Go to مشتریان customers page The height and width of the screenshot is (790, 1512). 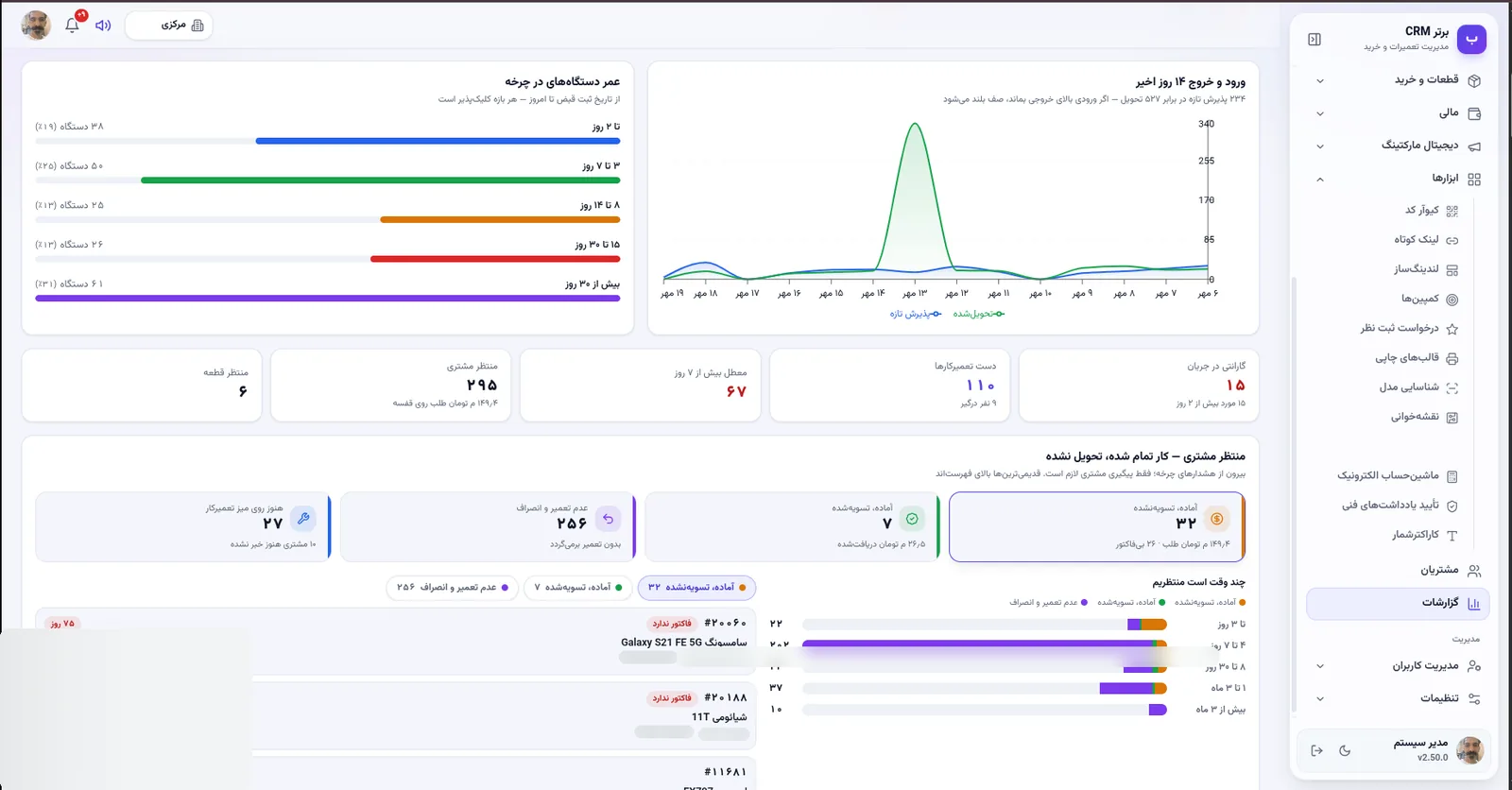tap(1399, 570)
